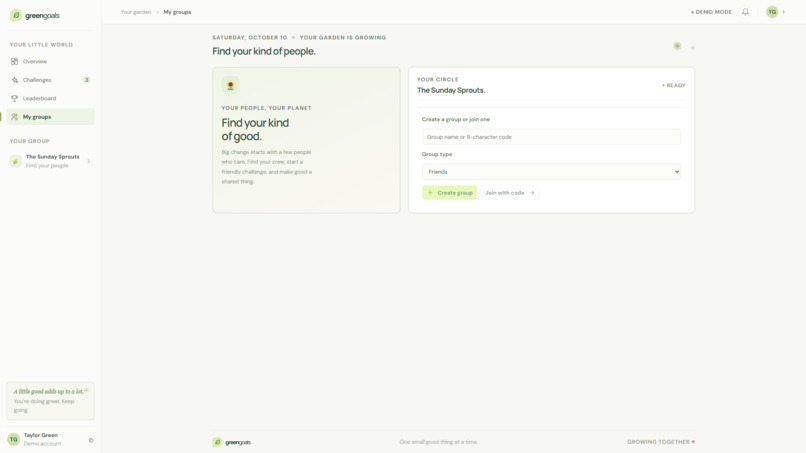
Task: Open the Overview page
Action: pos(50,61)
